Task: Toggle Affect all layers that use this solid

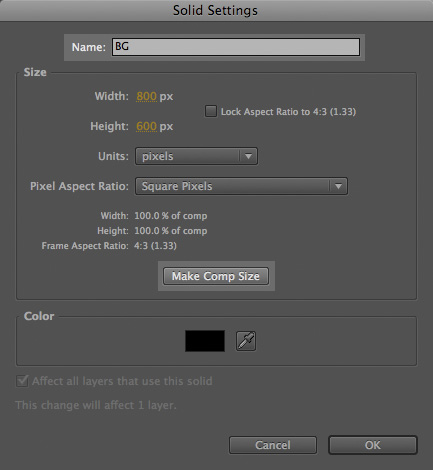Action: [22, 381]
